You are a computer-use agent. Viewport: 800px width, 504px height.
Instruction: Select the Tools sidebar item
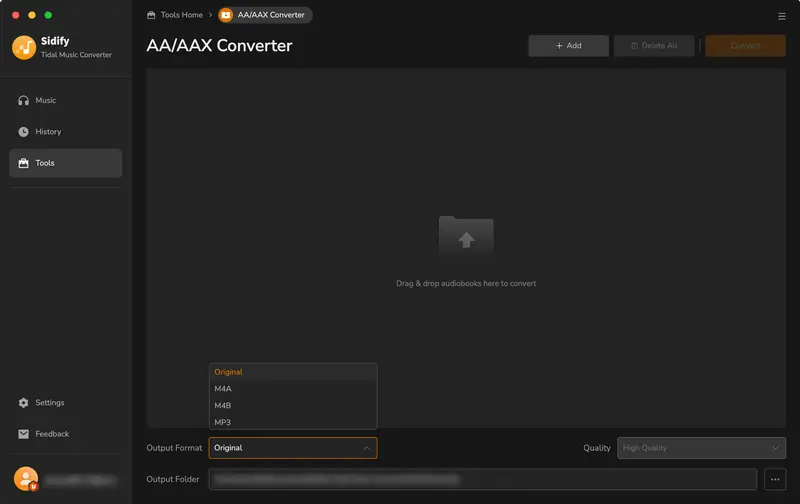pyautogui.click(x=65, y=163)
